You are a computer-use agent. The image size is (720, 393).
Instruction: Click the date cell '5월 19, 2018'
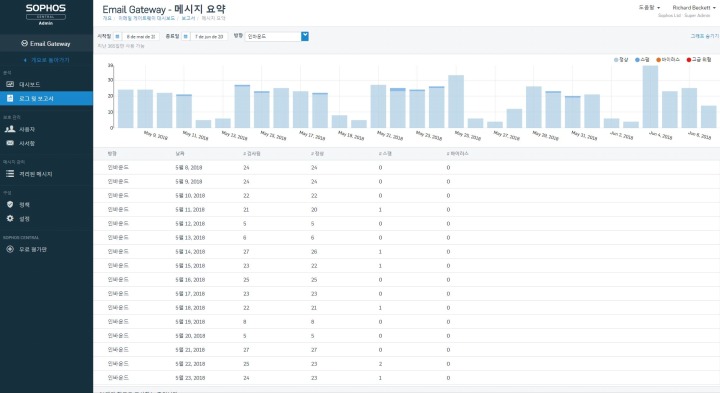pos(190,322)
